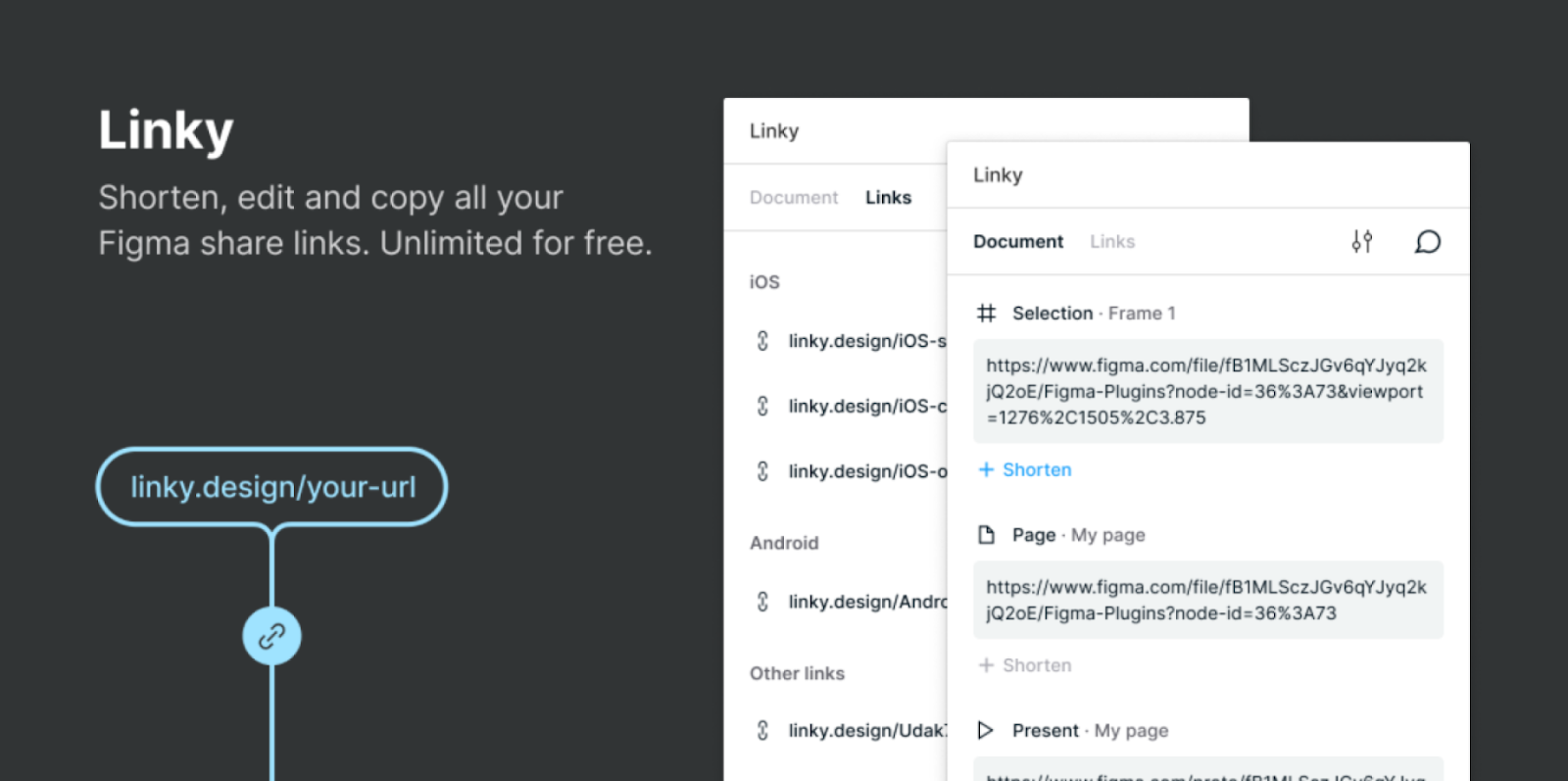
Task: Click link icon beside linky.design/iOS-s
Action: point(762,340)
